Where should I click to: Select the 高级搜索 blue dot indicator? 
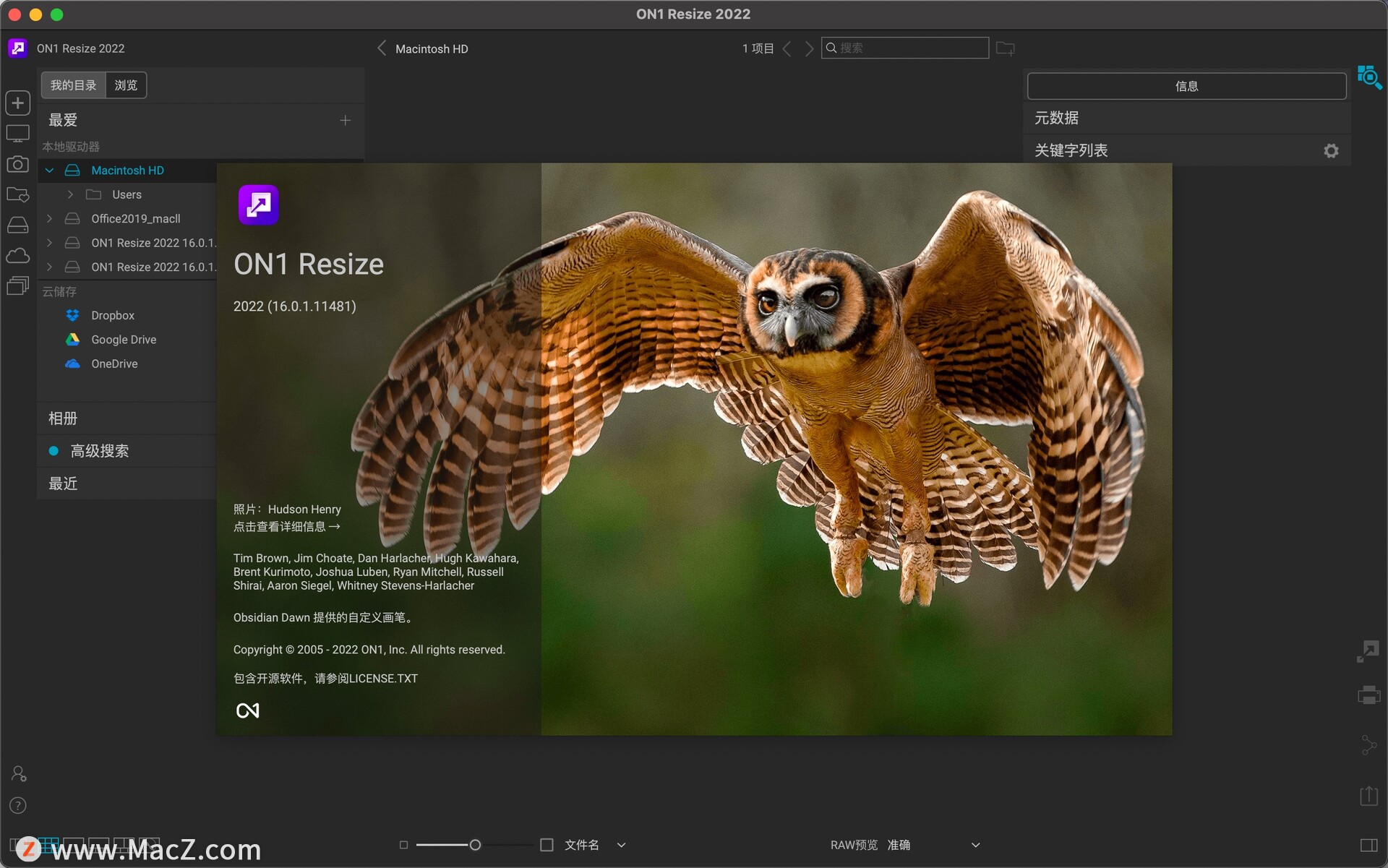coord(53,451)
